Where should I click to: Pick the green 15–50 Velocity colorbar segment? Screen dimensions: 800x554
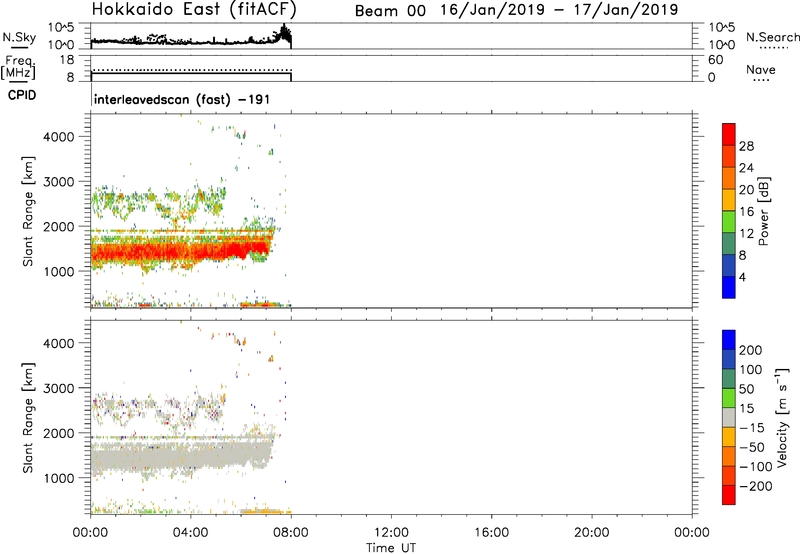tap(729, 398)
